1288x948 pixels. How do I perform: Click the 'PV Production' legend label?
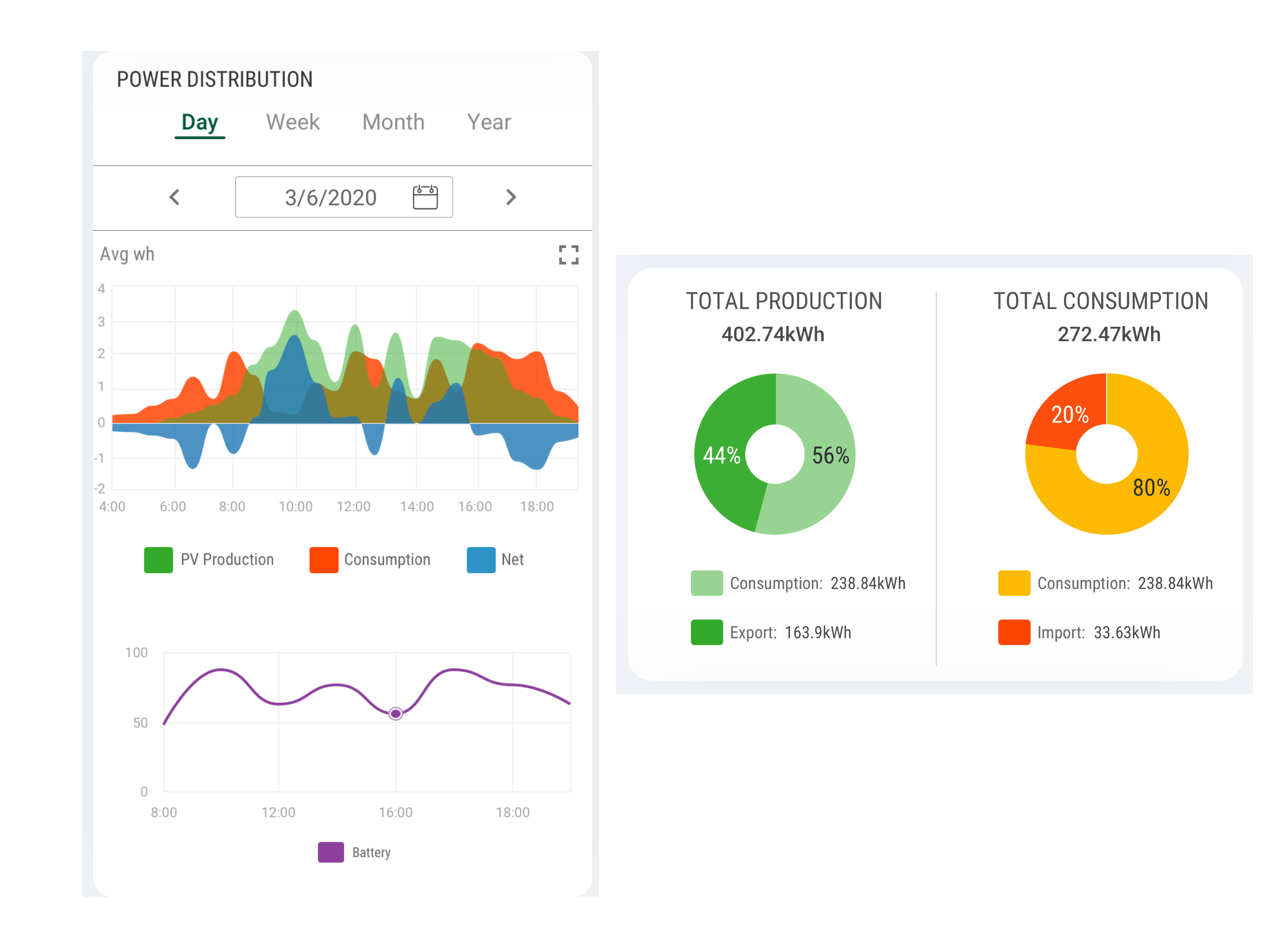pos(227,559)
